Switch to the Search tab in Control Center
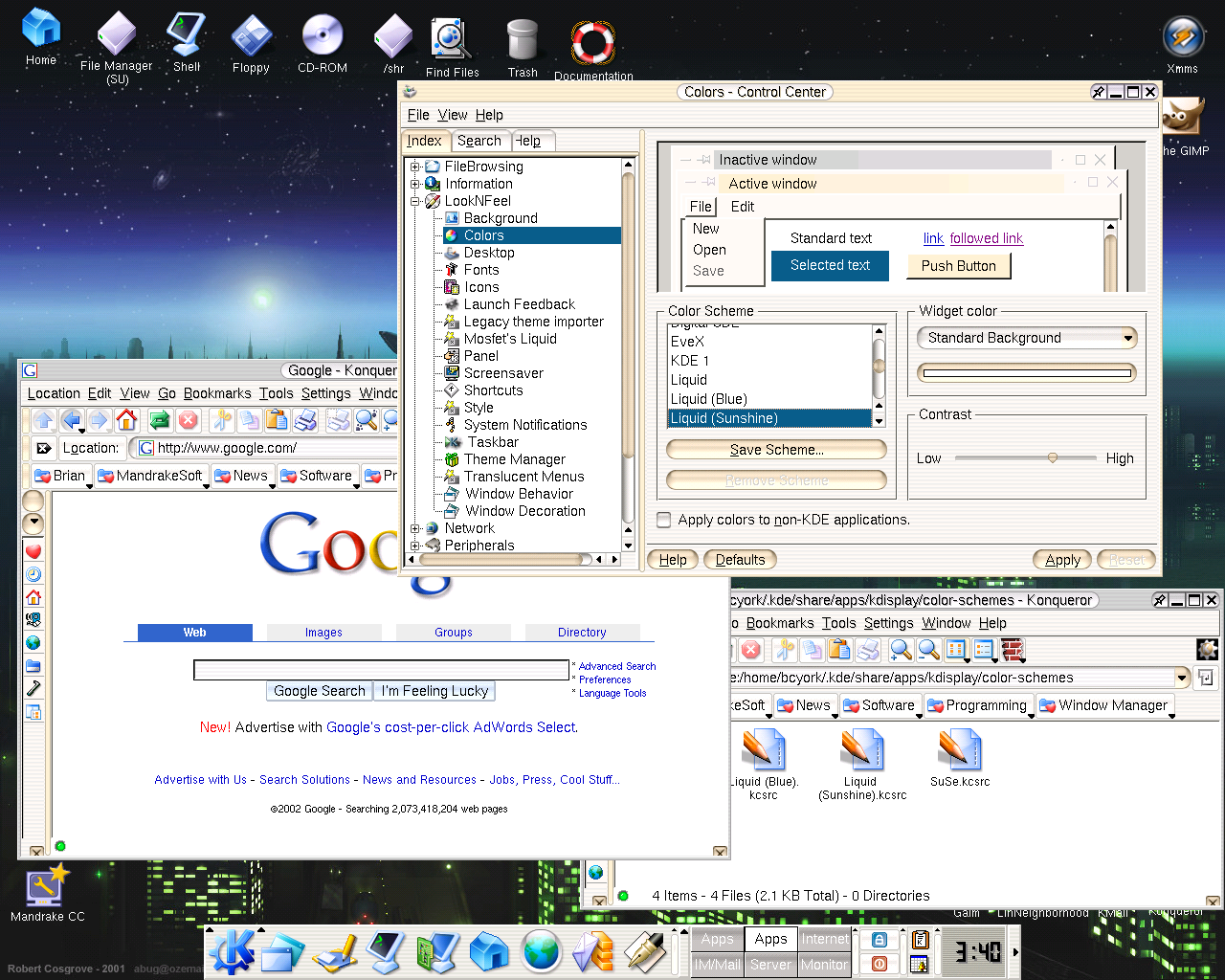 479,141
